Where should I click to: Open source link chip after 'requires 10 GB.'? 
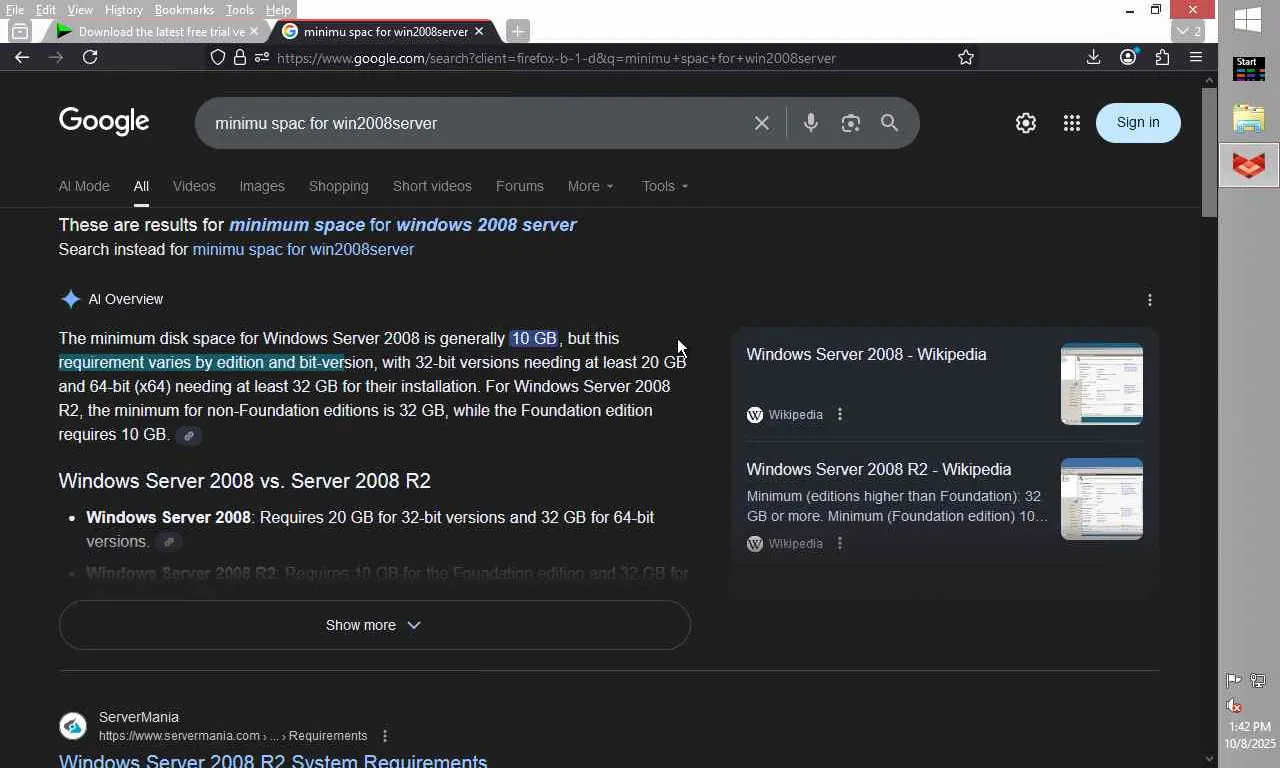tap(189, 435)
